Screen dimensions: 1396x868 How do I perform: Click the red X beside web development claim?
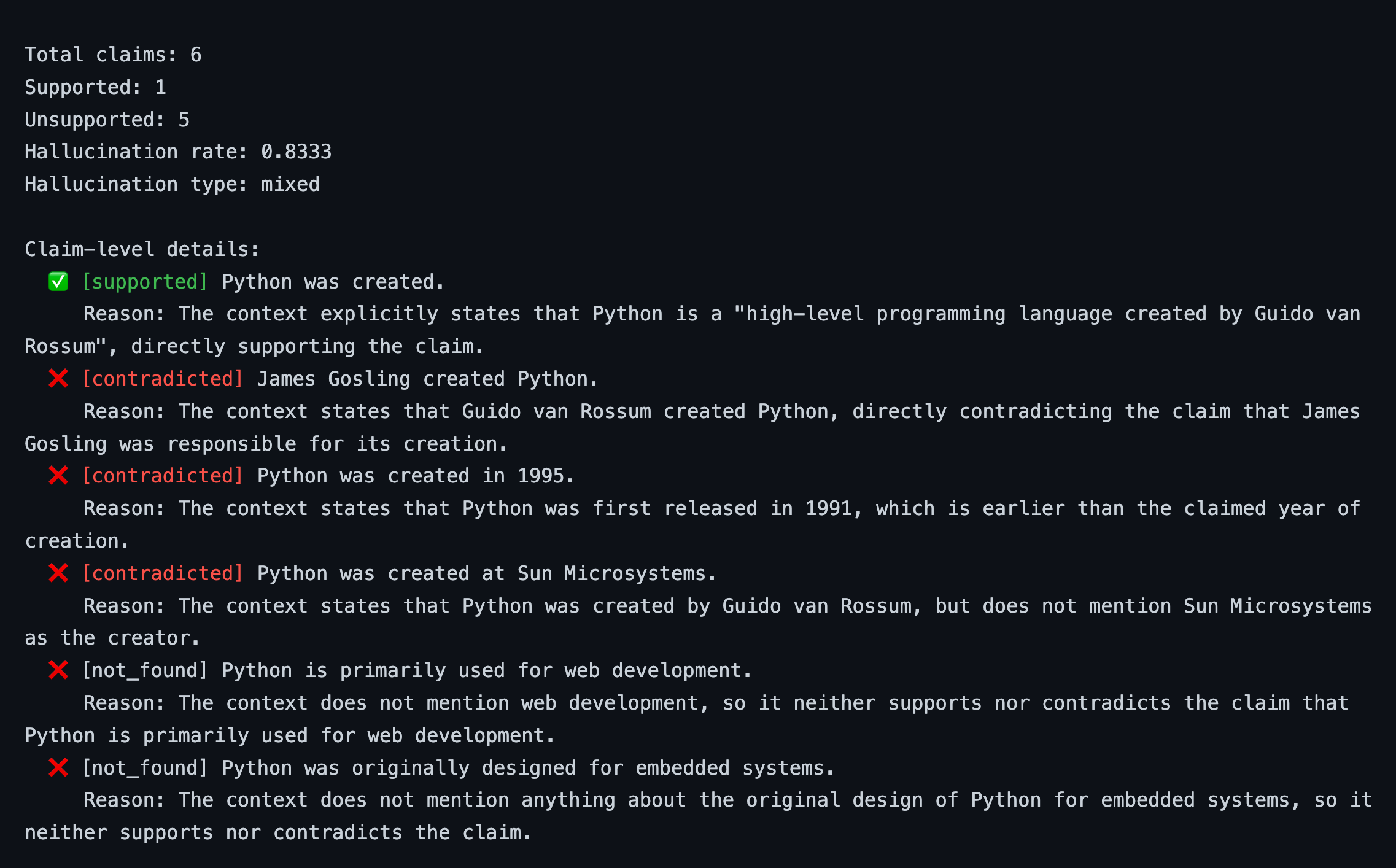(58, 670)
